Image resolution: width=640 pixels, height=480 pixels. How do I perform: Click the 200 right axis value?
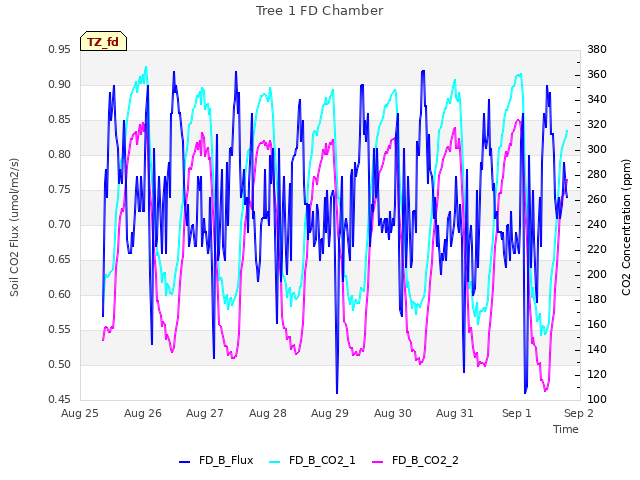[x=597, y=275]
